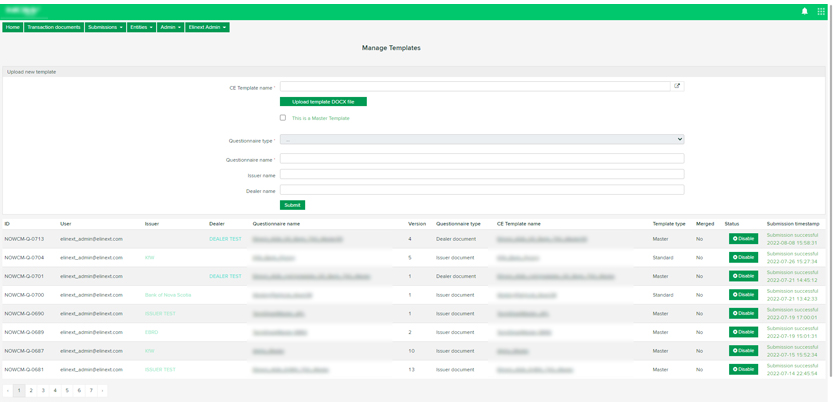This screenshot has height=405, width=834.
Task: Expand the Submissions menu
Action: pyautogui.click(x=105, y=27)
